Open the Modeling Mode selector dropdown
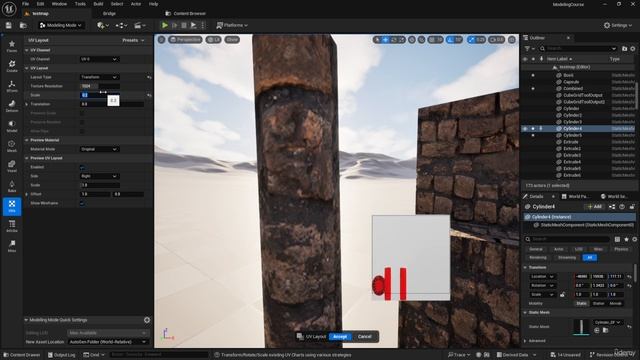This screenshot has height=360, width=640. click(x=61, y=25)
